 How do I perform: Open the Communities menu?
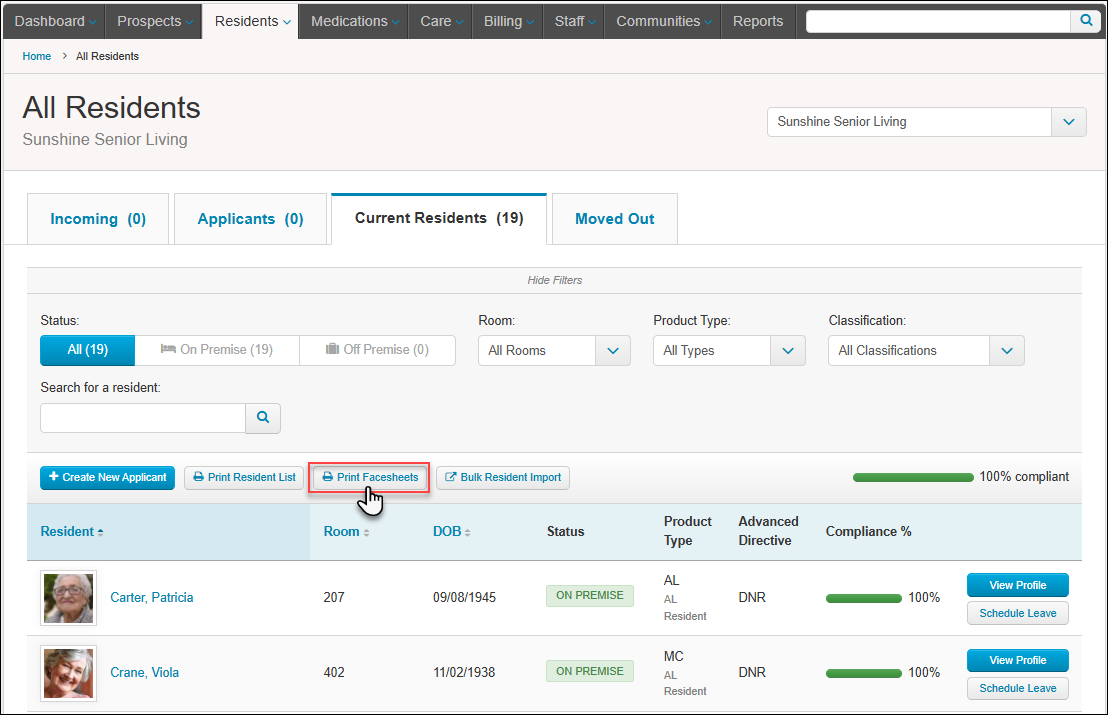click(663, 21)
